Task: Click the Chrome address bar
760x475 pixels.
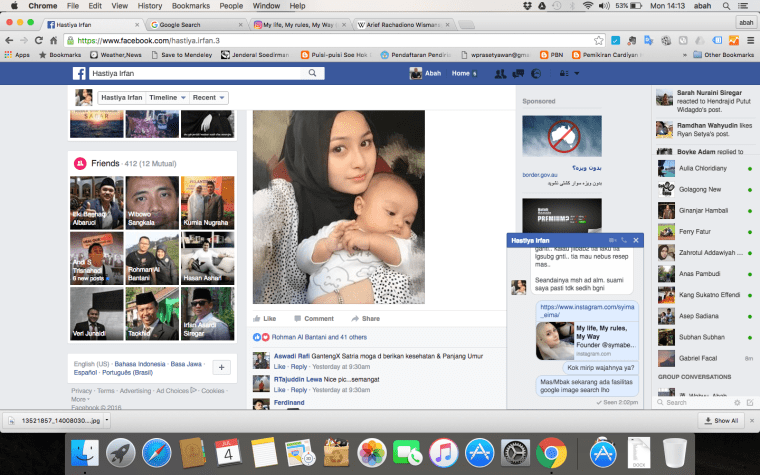Action: pos(334,41)
